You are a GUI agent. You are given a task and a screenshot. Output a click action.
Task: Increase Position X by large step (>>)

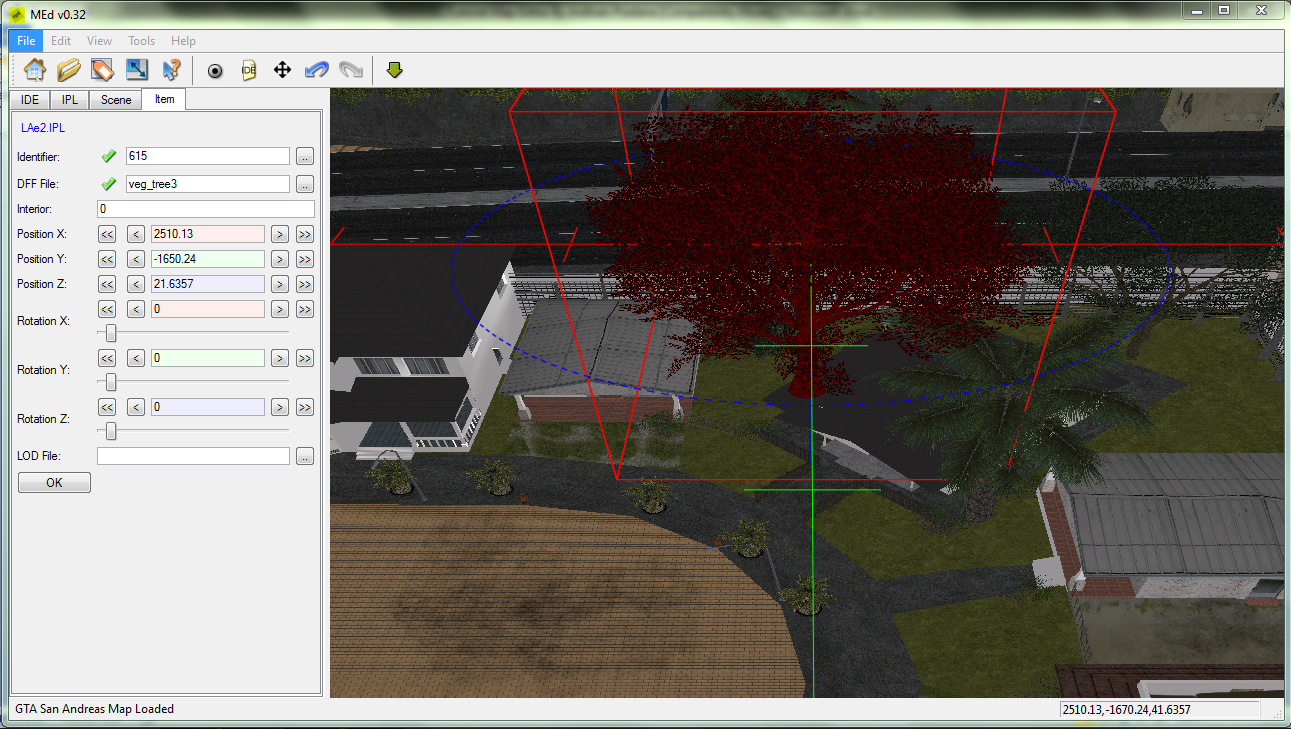click(305, 234)
